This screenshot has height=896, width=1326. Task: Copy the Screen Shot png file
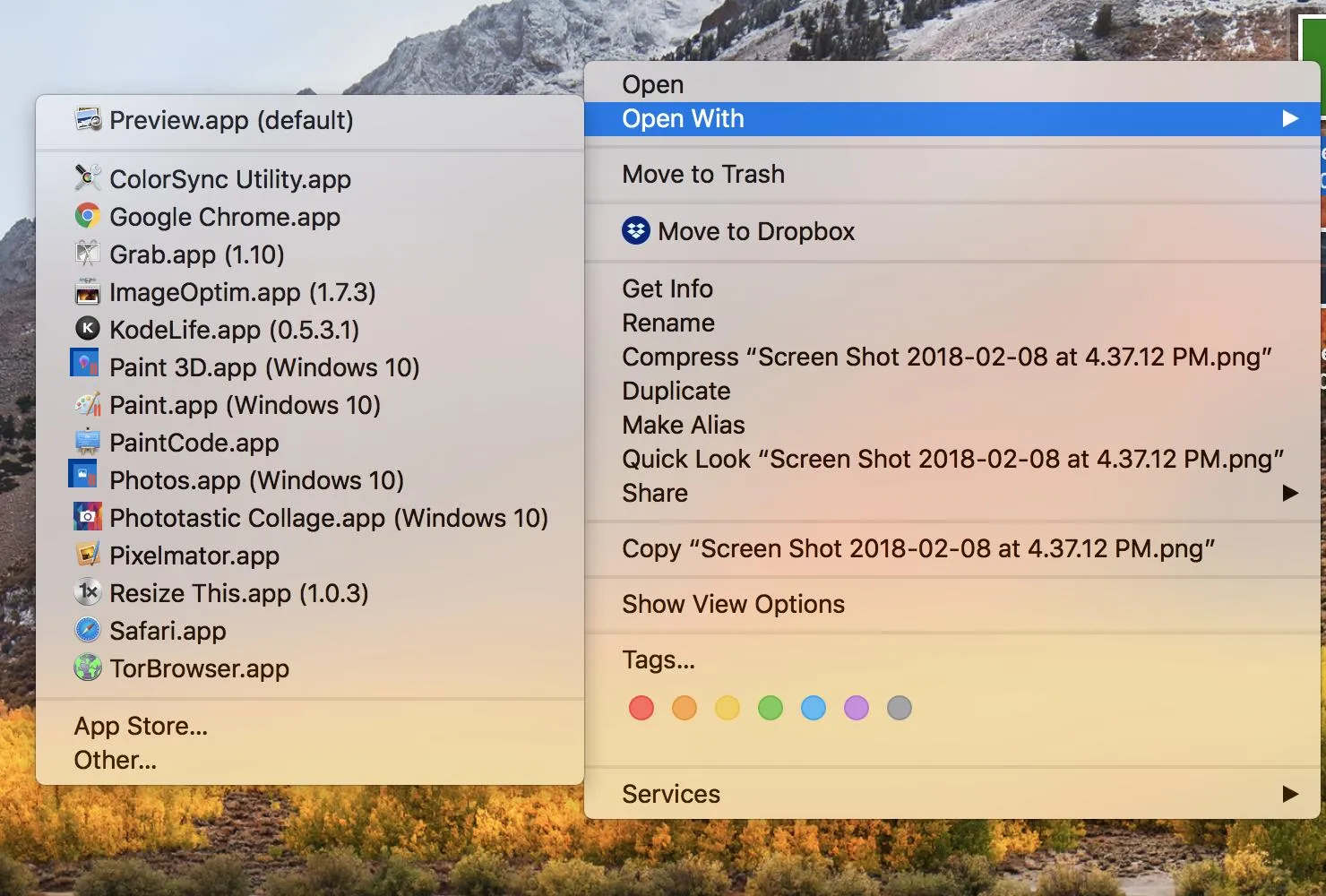[x=952, y=548]
